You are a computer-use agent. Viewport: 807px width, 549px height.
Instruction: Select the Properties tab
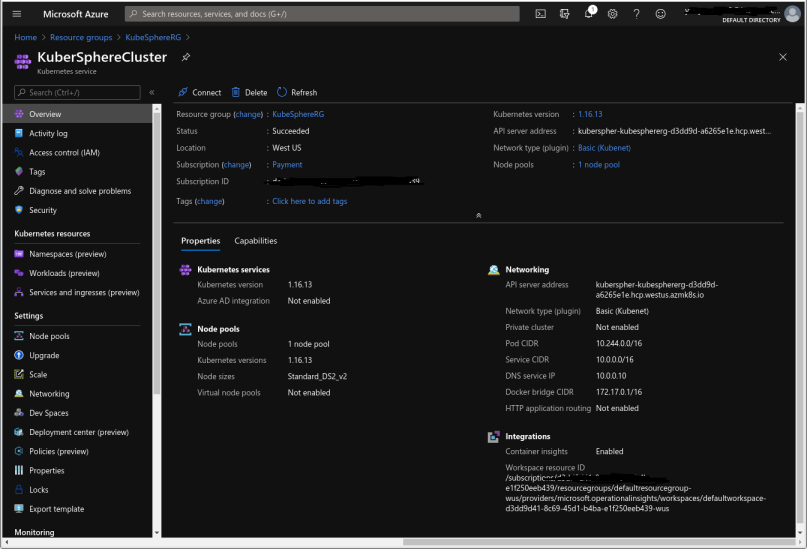(200, 241)
